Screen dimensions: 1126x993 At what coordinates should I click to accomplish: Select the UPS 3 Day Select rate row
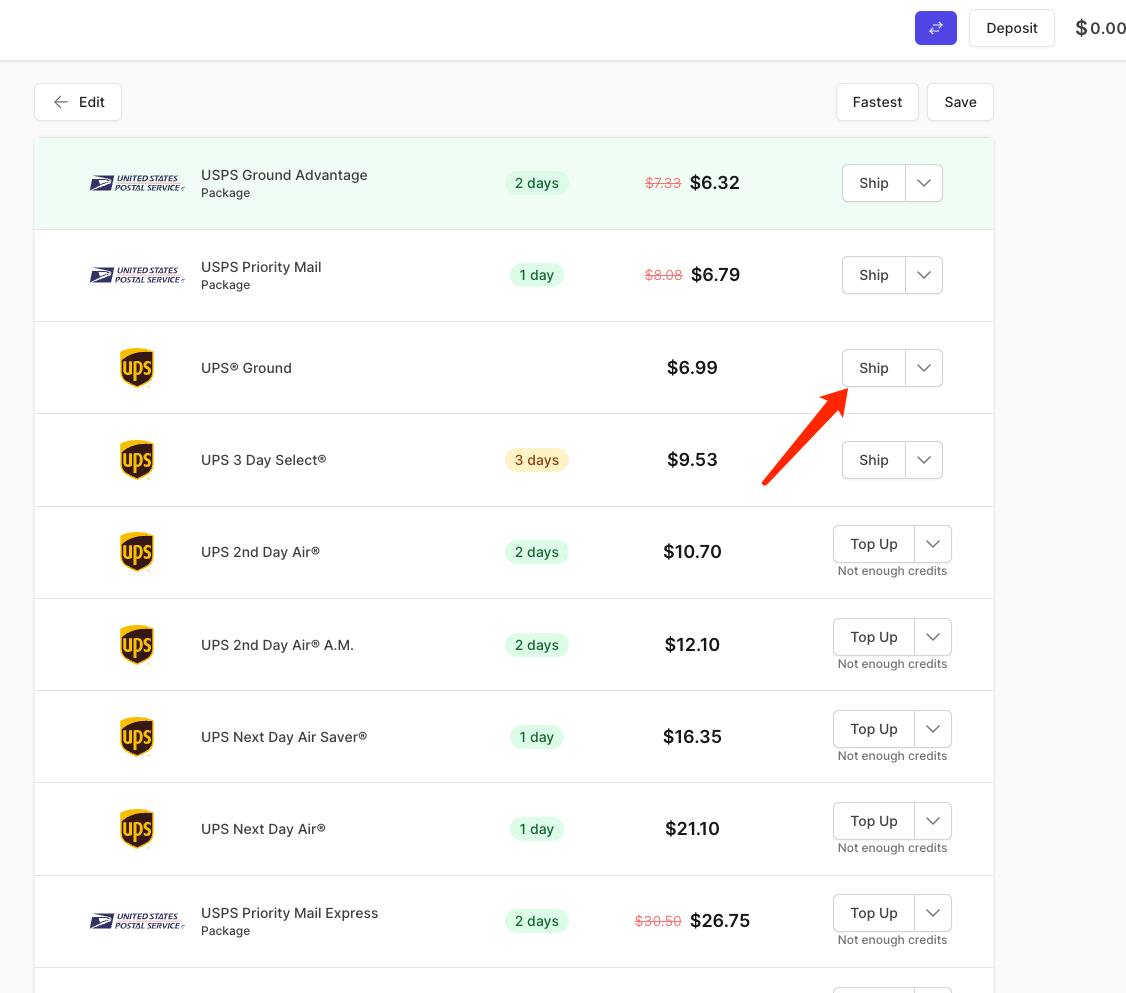(x=400, y=460)
